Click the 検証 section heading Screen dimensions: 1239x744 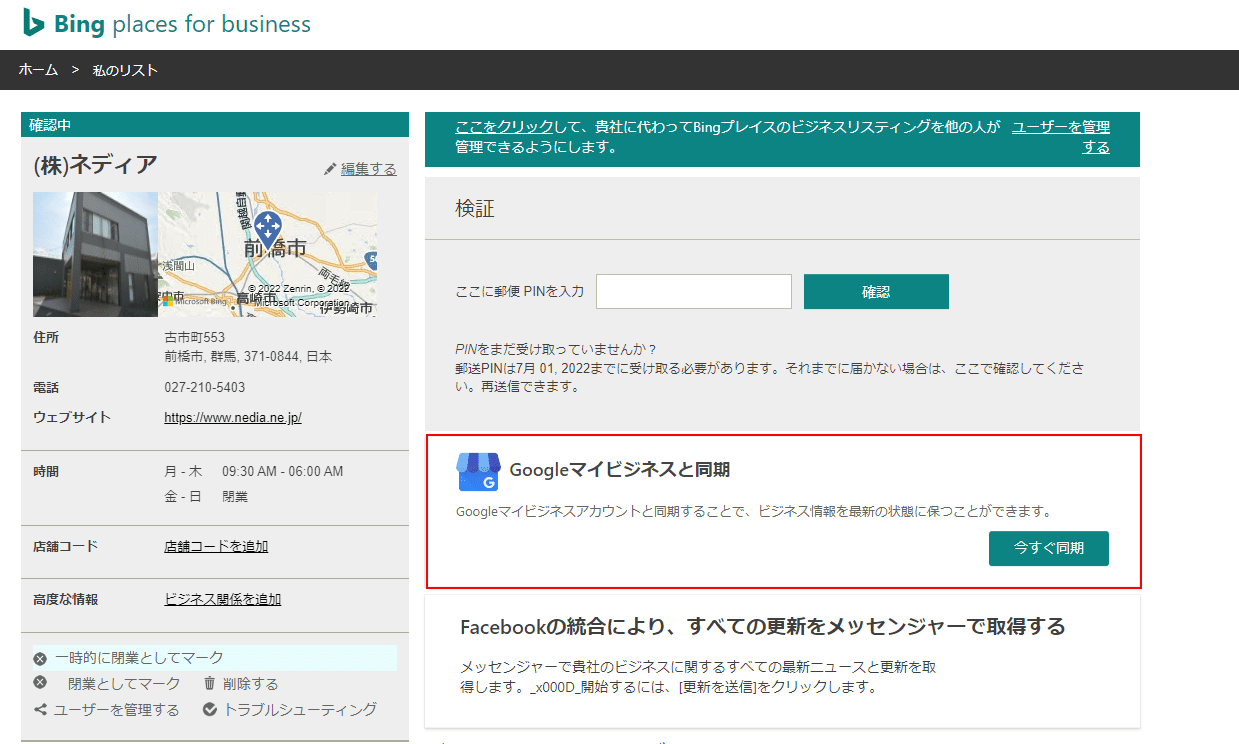[475, 209]
